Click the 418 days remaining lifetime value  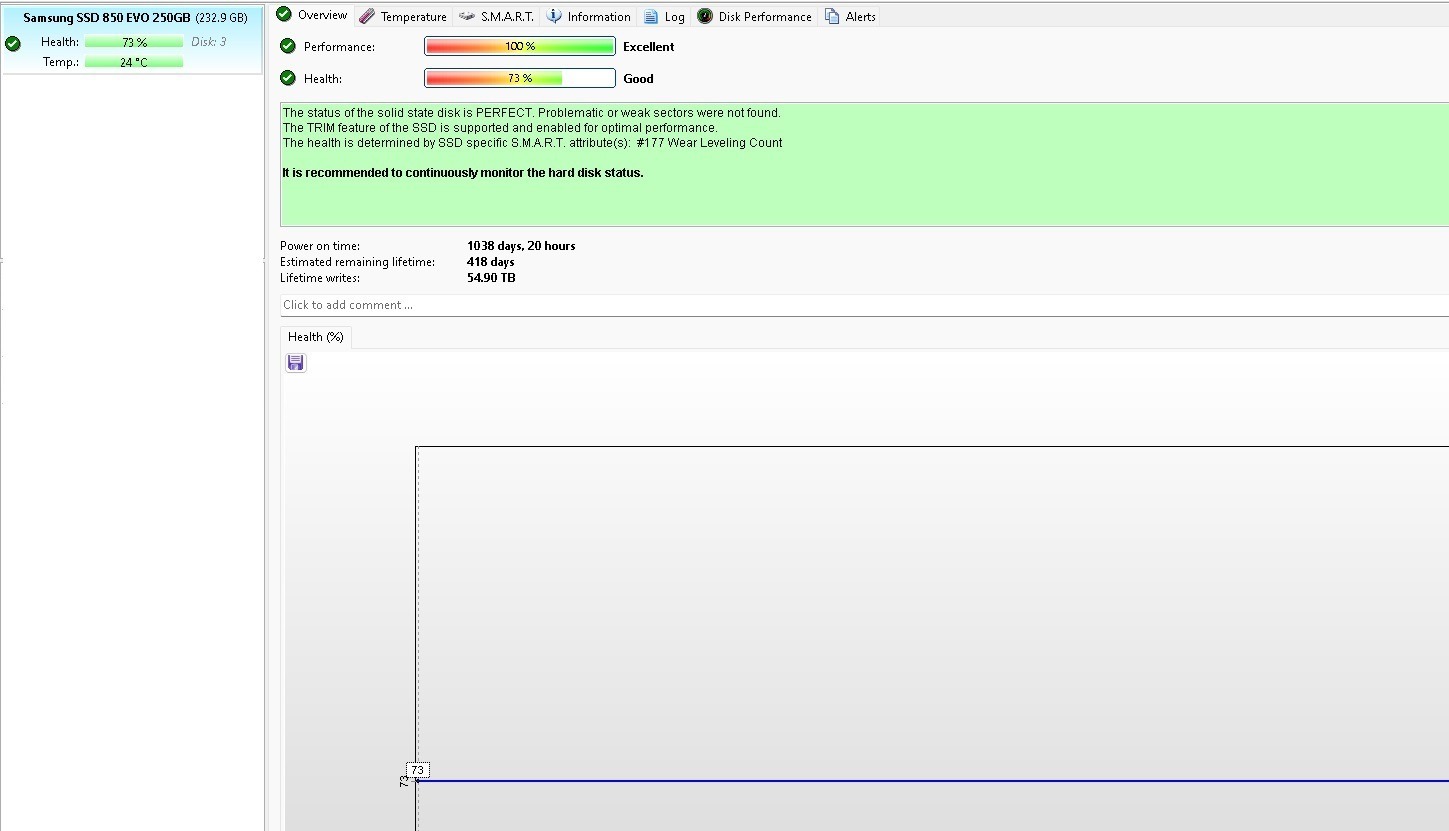(x=490, y=262)
